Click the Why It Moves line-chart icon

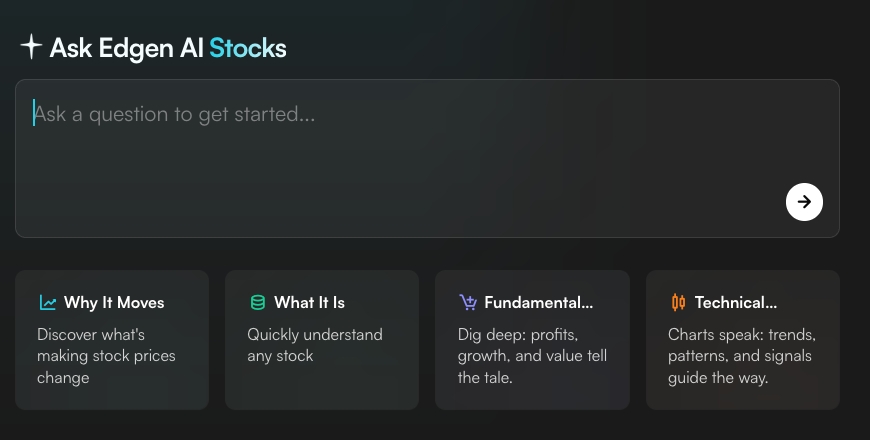coord(48,302)
